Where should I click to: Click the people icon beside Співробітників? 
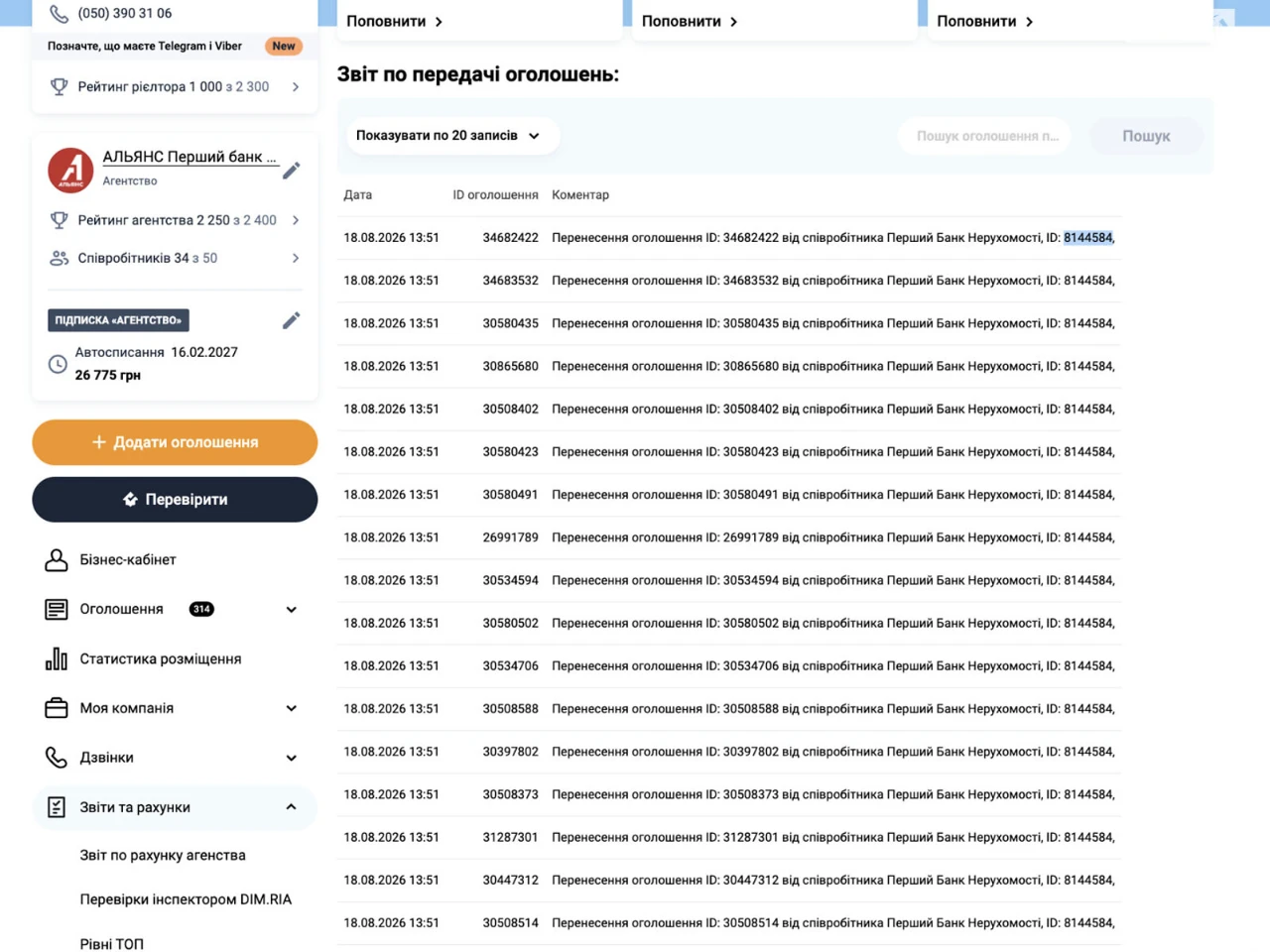pyautogui.click(x=60, y=258)
